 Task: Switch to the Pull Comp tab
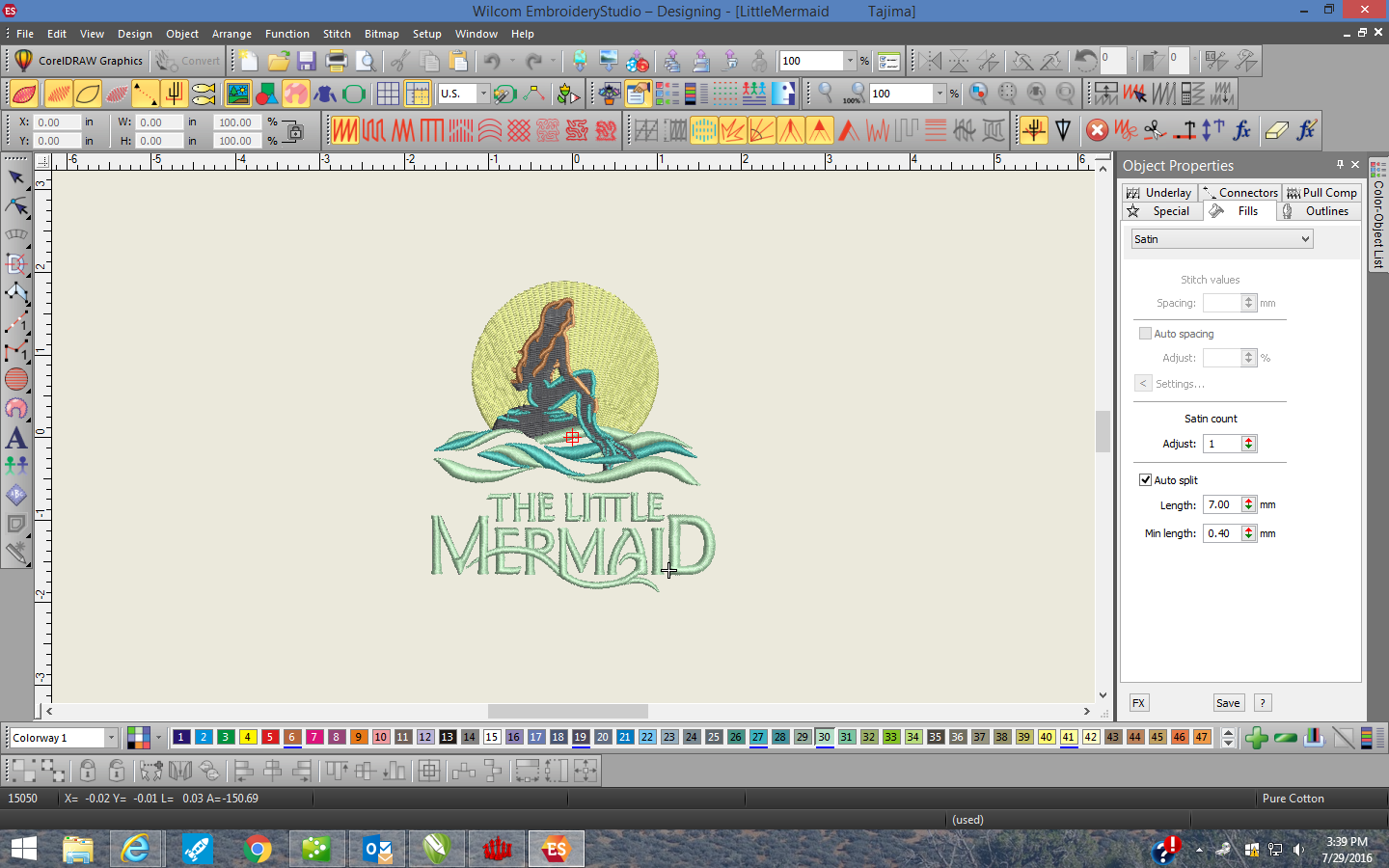[x=1321, y=193]
